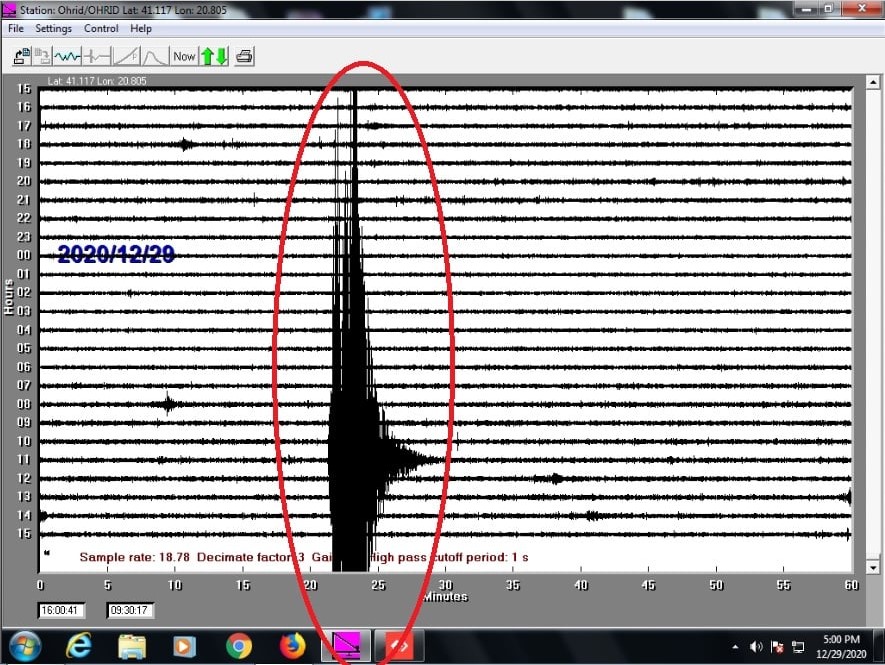
Task: Click the green up/down arrows icon
Action: [214, 56]
